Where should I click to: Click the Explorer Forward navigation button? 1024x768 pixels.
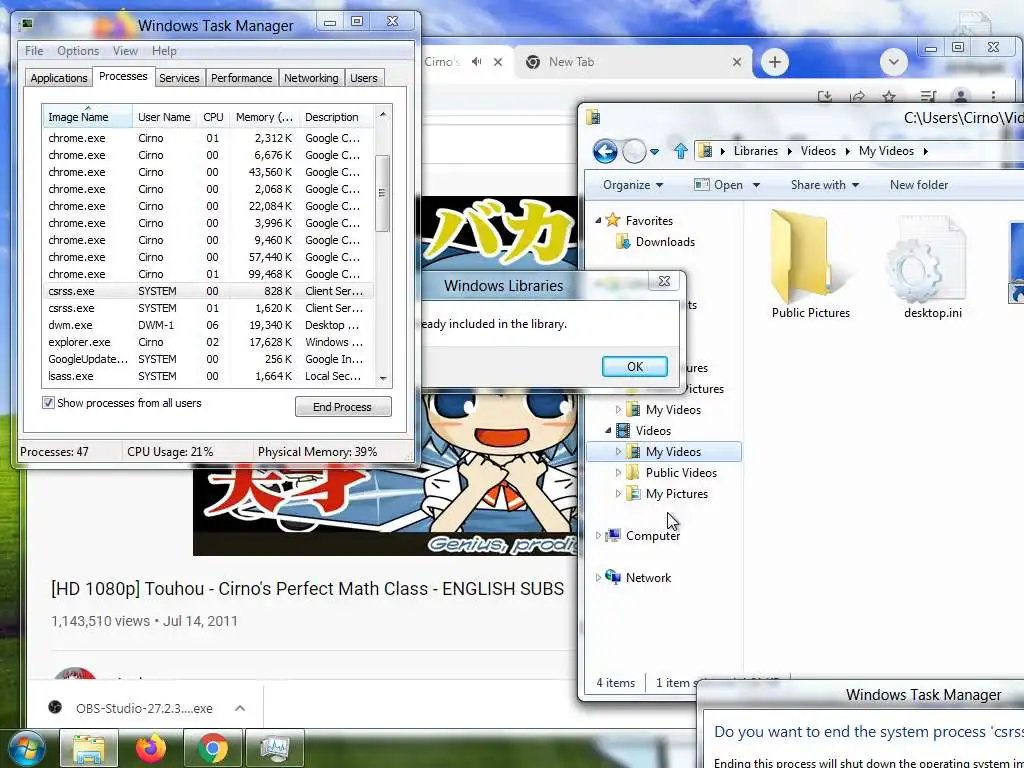(x=633, y=152)
